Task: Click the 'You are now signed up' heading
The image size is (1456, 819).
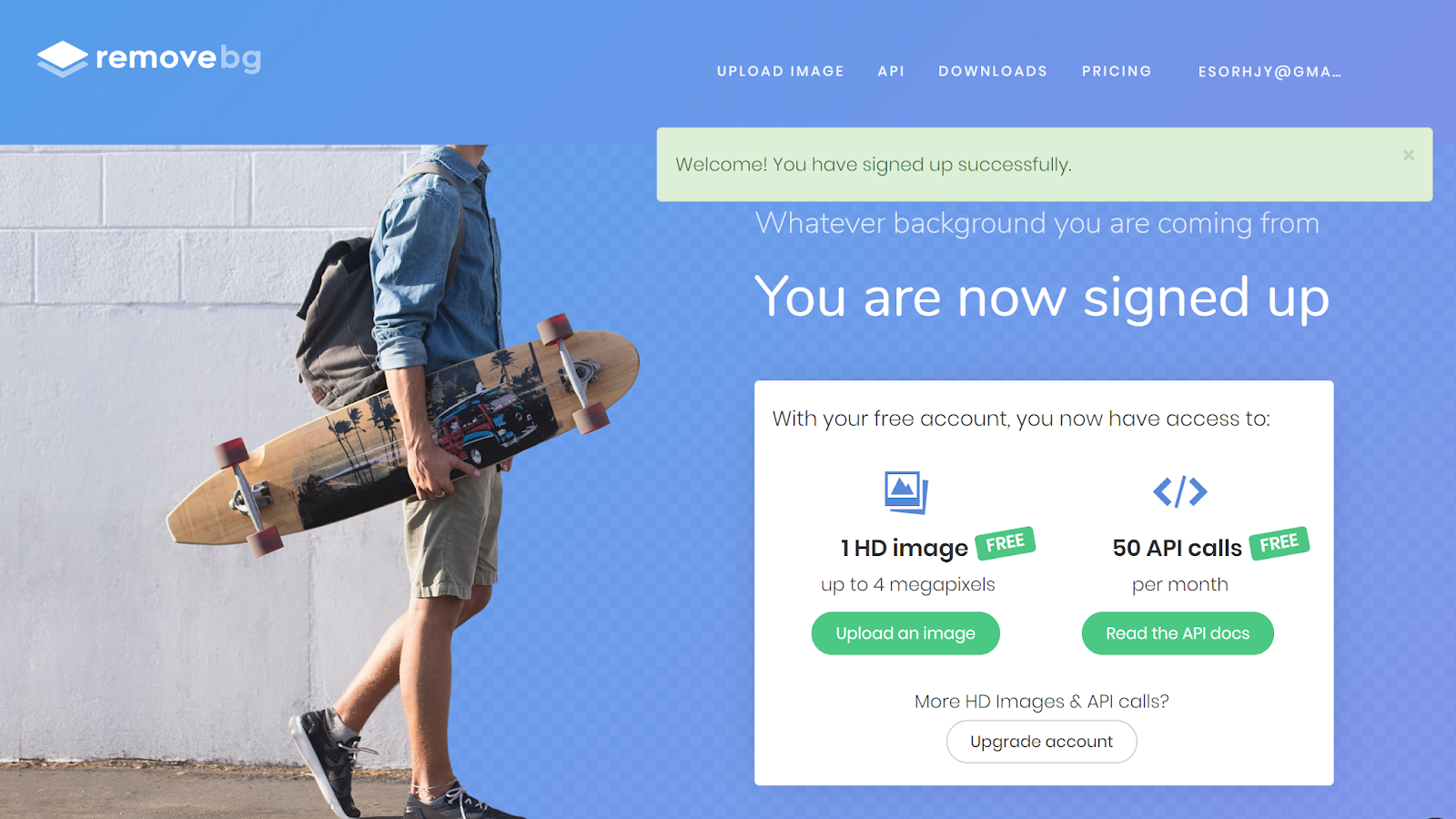Action: point(1042,298)
